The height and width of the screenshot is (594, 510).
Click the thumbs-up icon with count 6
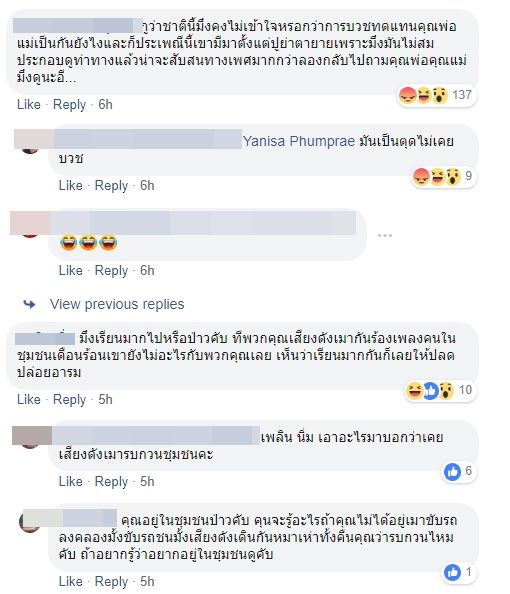452,472
